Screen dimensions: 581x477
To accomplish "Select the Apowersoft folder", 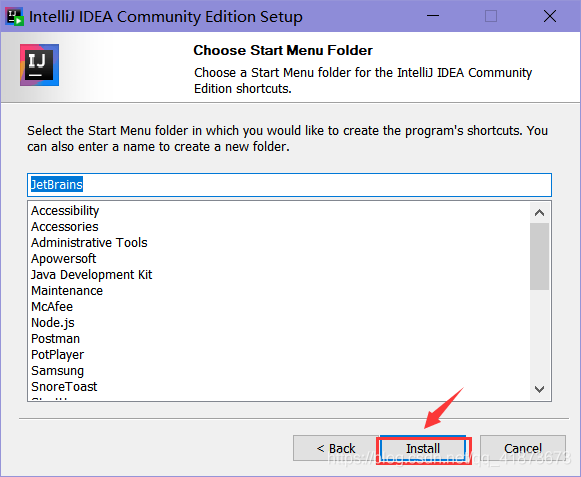I will tap(64, 258).
